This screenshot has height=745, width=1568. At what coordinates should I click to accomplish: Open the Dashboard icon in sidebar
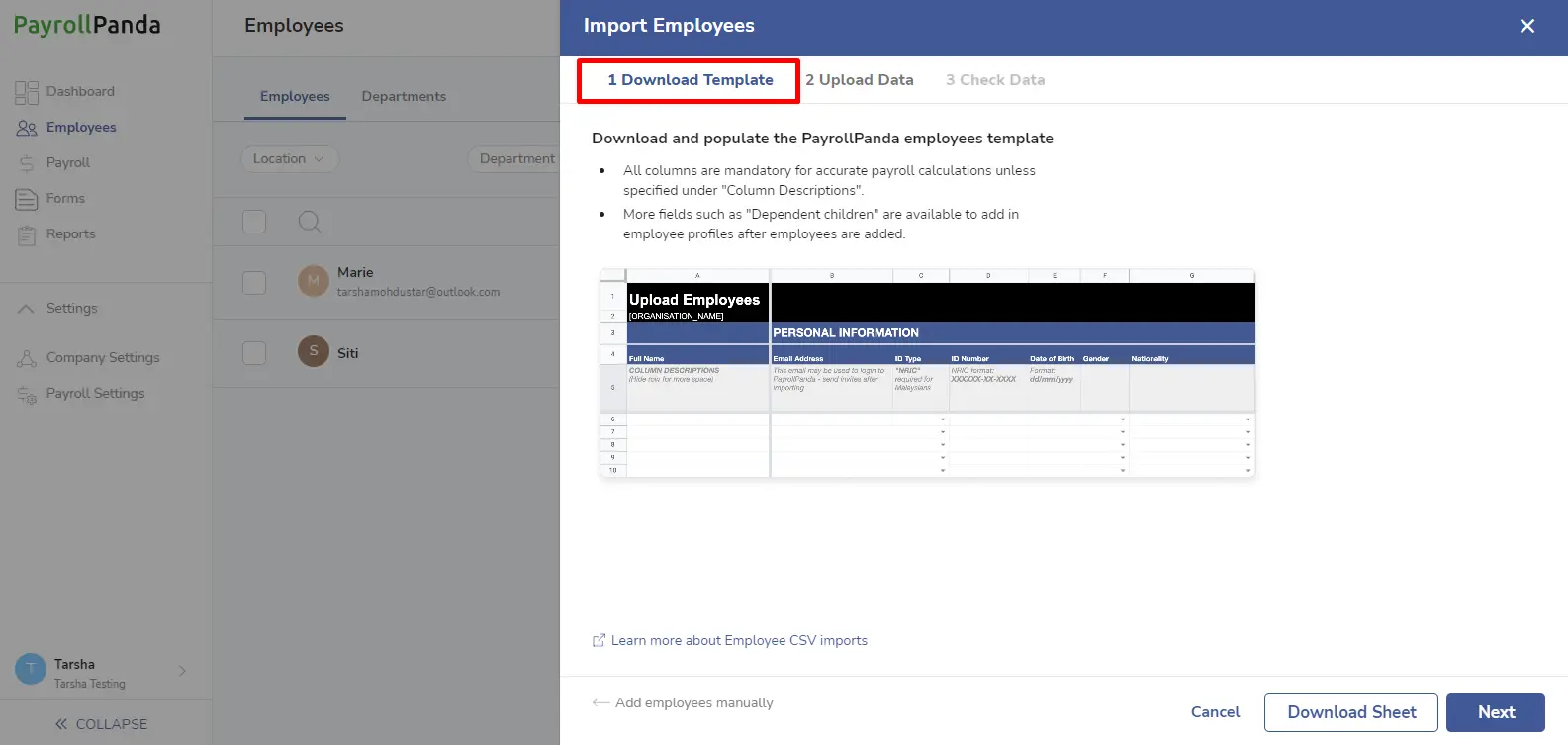point(27,92)
